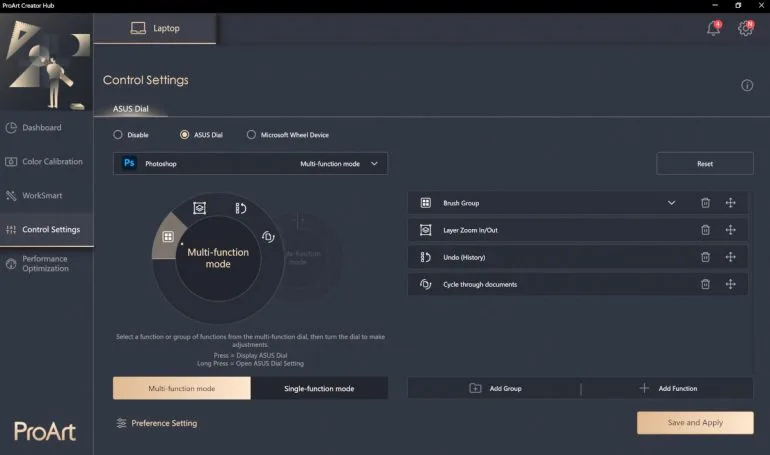Click the Layer Zoom In/Out label
770x455 pixels.
pyautogui.click(x=470, y=230)
